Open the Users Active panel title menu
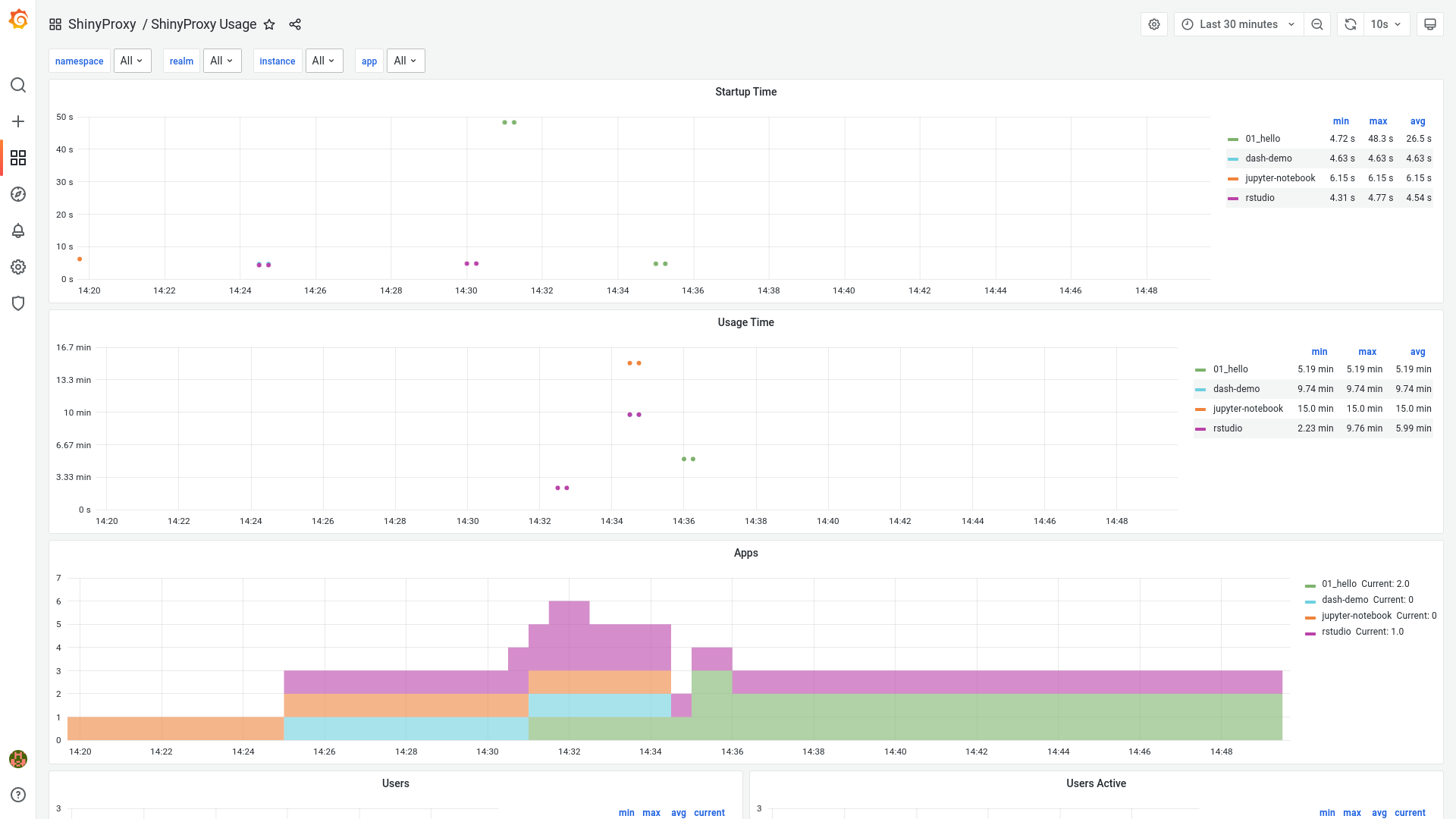1456x819 pixels. (x=1096, y=783)
